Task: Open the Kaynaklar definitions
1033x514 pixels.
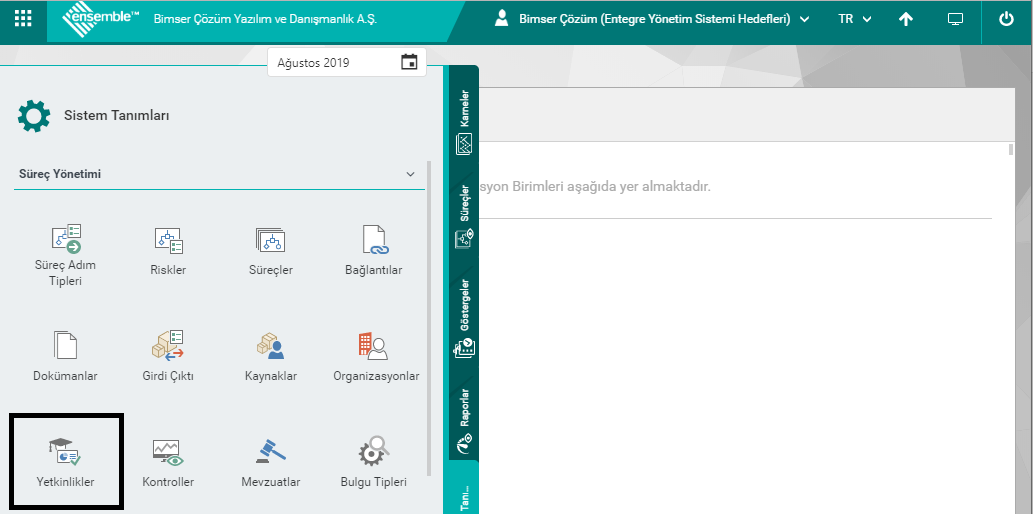Action: 271,357
